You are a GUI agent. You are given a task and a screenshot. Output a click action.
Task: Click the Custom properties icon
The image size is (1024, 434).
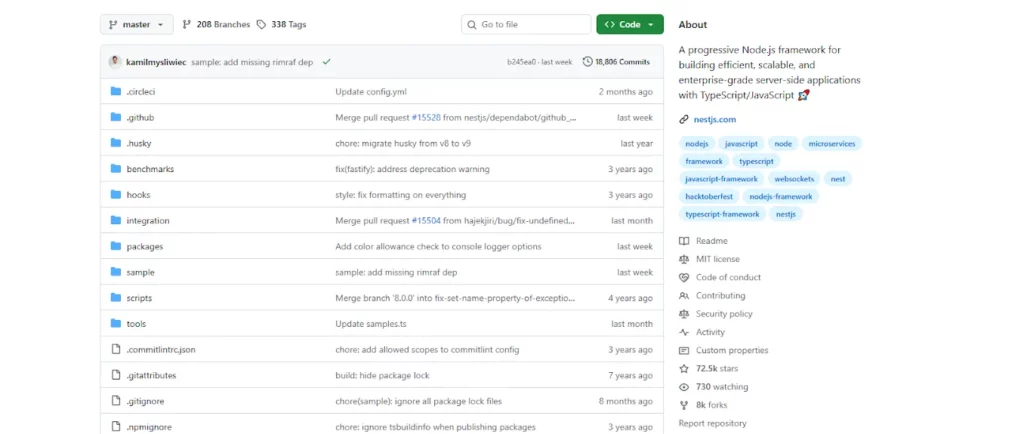pyautogui.click(x=684, y=350)
